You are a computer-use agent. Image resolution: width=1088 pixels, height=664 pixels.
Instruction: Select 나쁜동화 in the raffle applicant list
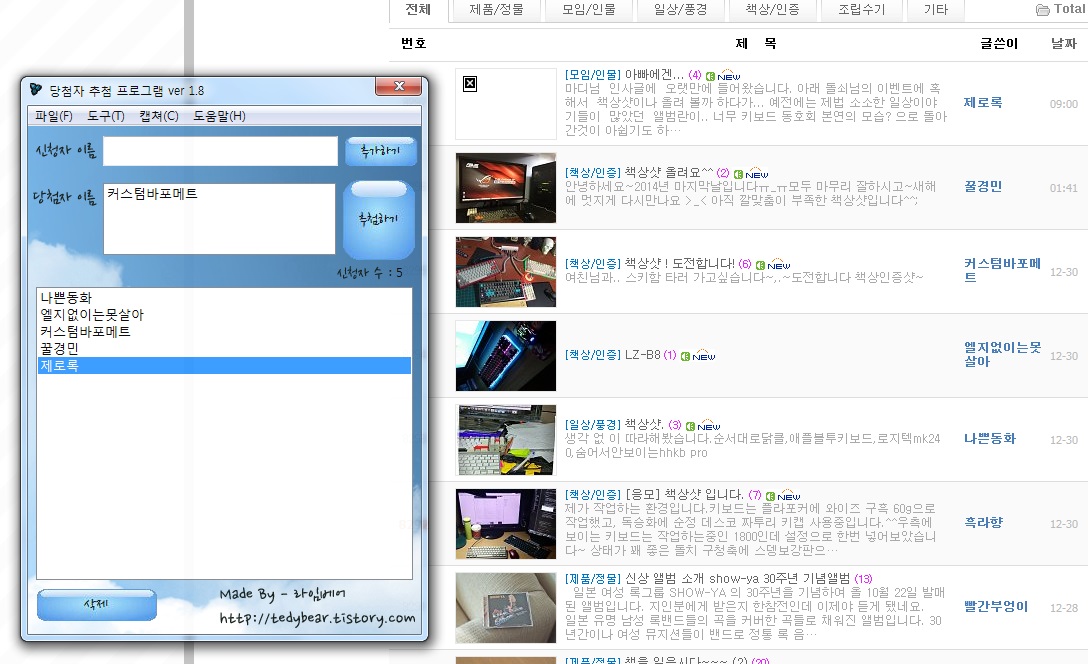pos(224,298)
